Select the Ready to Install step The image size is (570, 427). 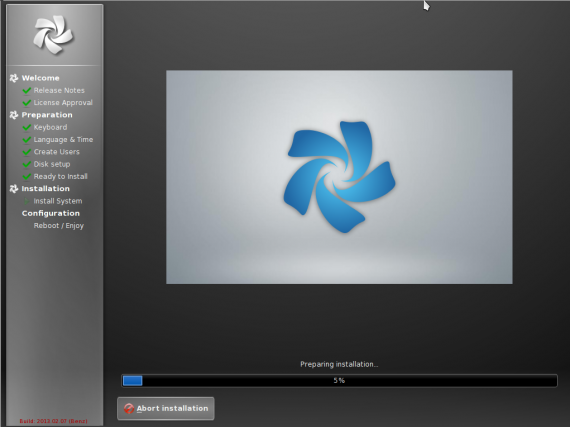coord(61,177)
